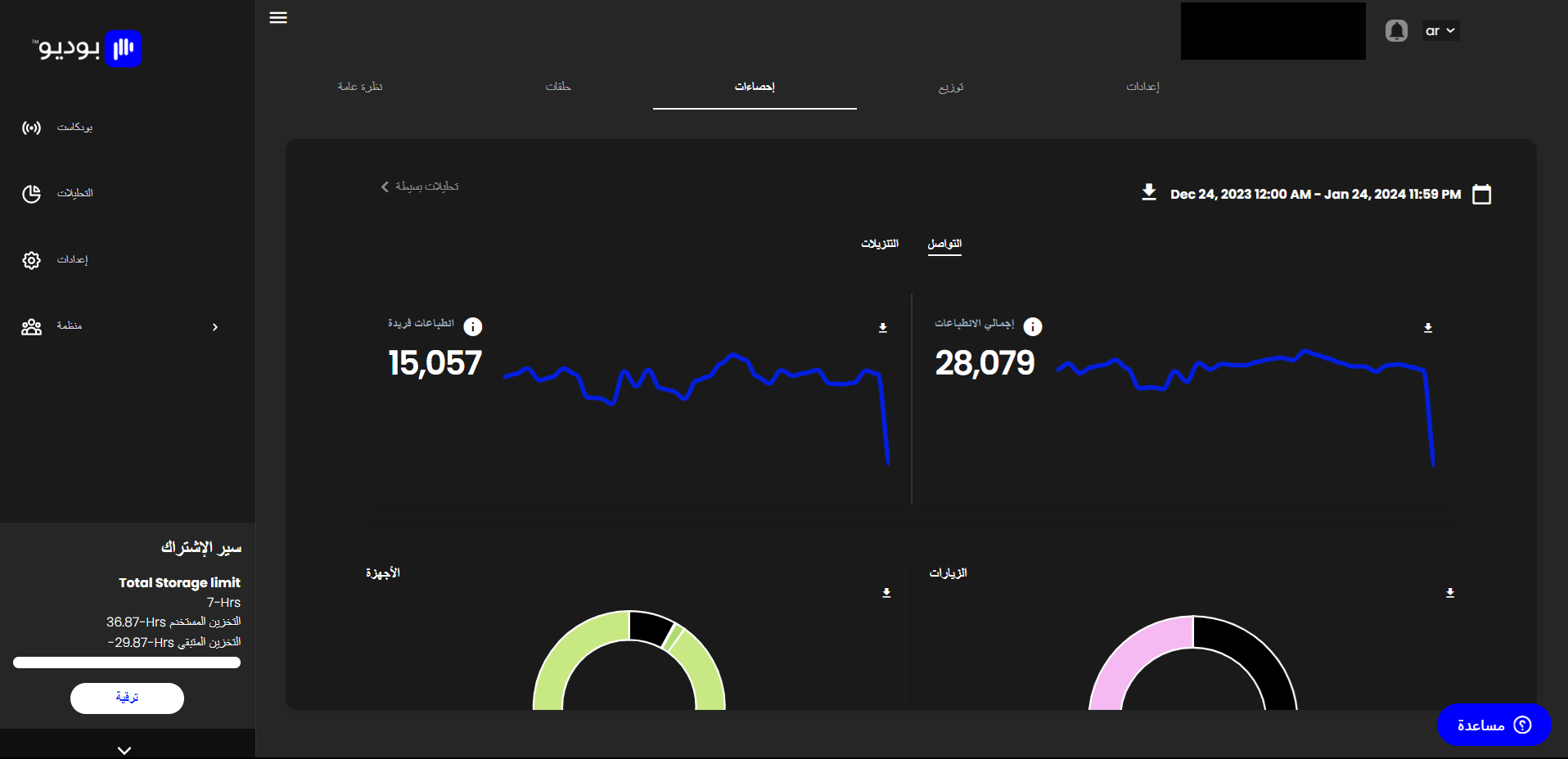Click the total impressions line chart
Image resolution: width=1568 pixels, height=759 pixels.
pyautogui.click(x=1245, y=406)
